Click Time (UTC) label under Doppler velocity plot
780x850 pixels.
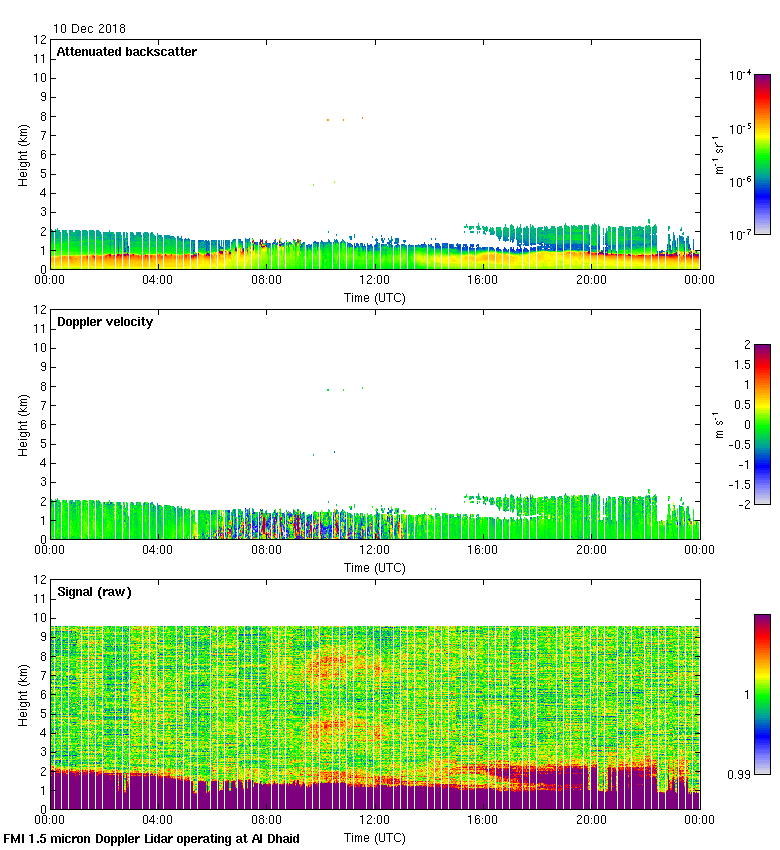tap(375, 567)
